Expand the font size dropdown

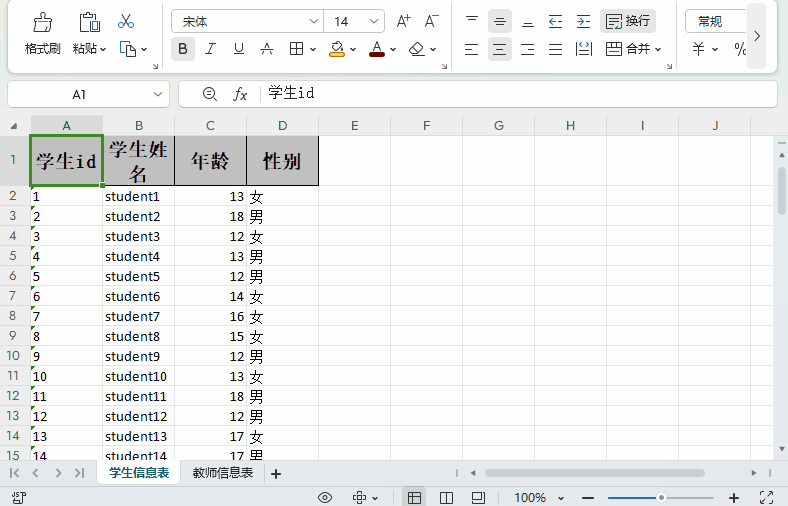[x=374, y=21]
